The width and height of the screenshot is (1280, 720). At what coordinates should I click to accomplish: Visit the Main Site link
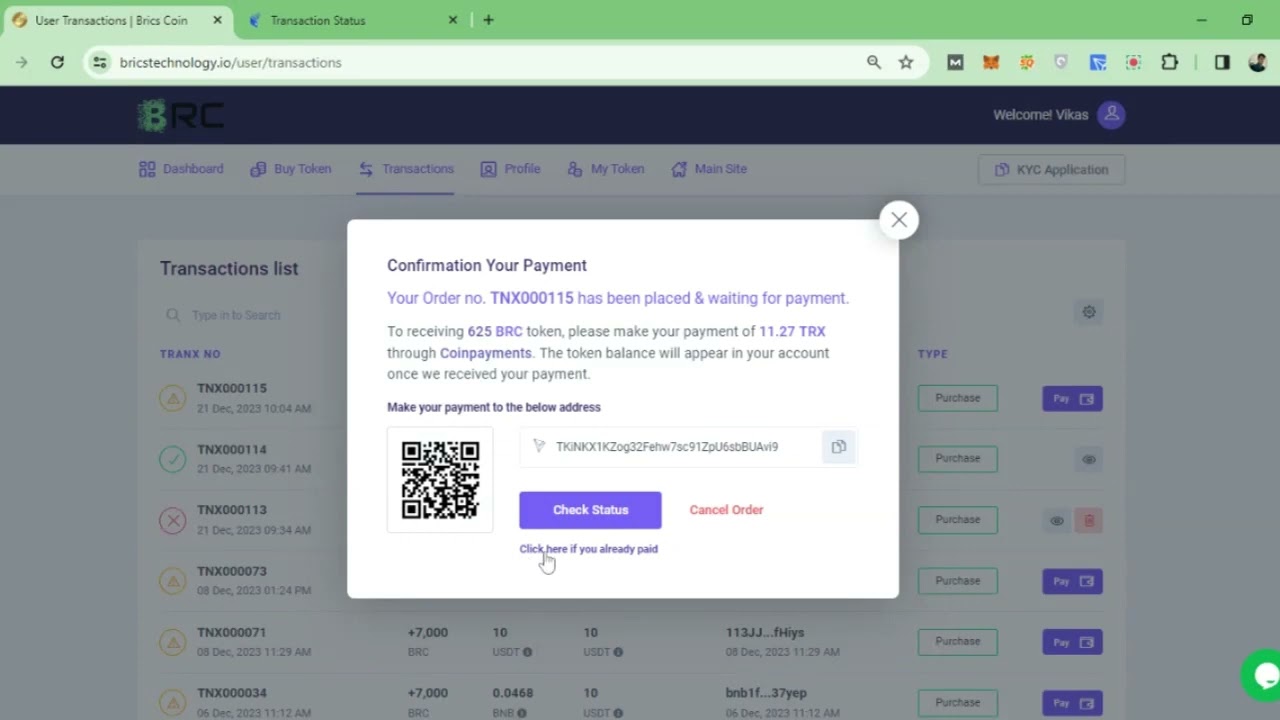(x=709, y=169)
